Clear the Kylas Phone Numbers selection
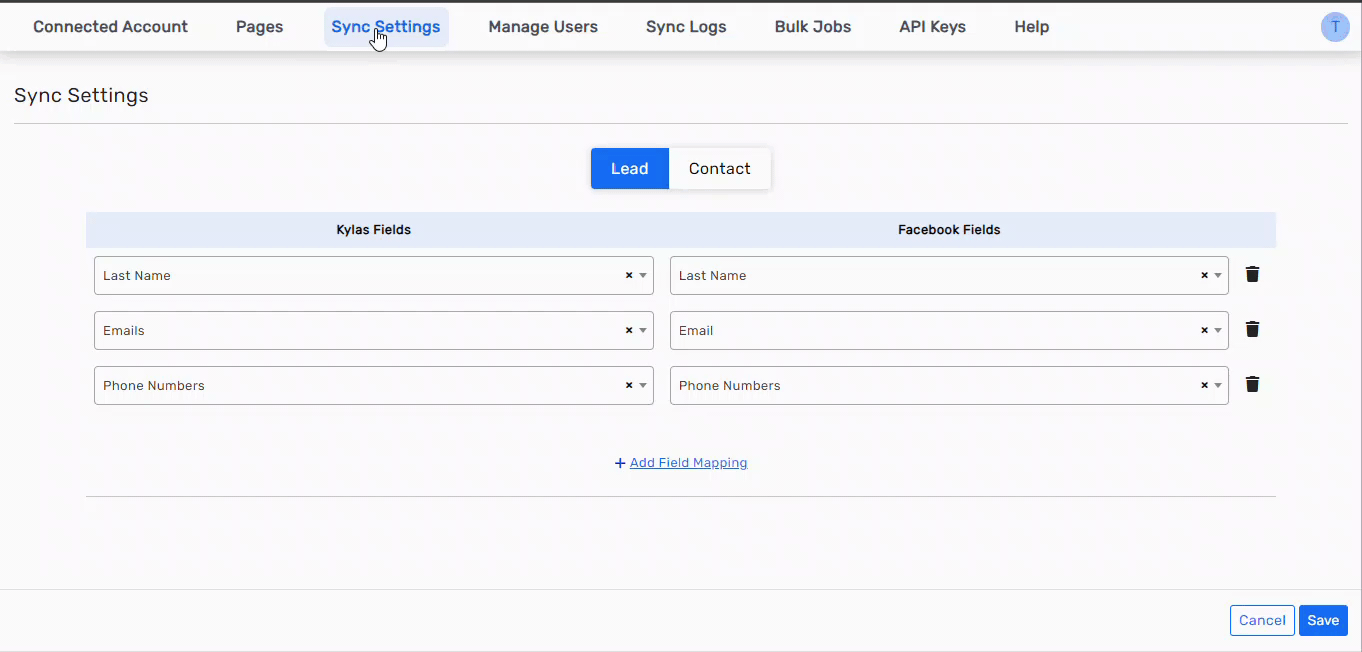1362x652 pixels. [629, 385]
